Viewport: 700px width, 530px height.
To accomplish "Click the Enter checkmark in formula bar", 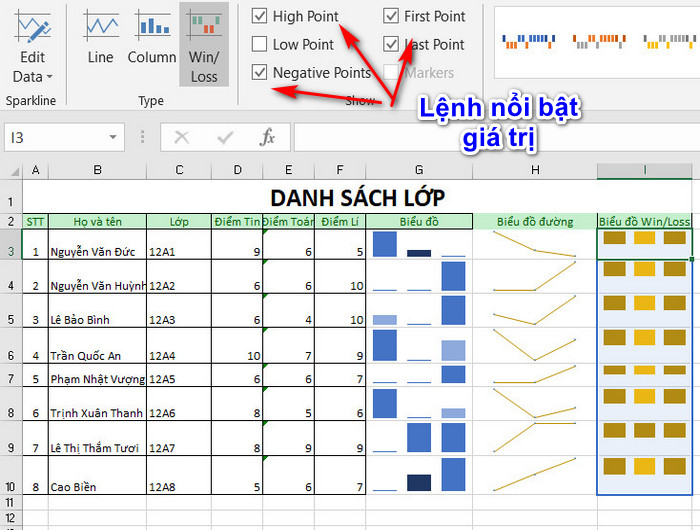I will 225,138.
